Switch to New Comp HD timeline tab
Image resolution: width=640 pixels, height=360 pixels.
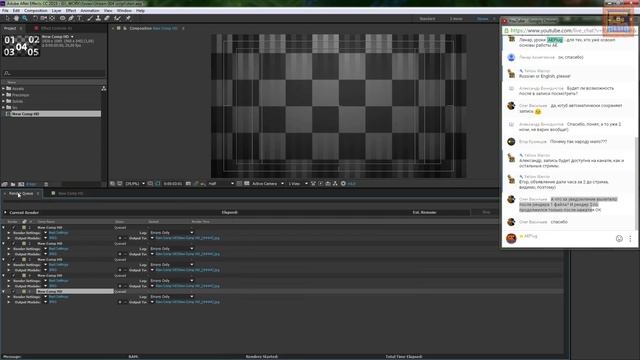tap(70, 193)
